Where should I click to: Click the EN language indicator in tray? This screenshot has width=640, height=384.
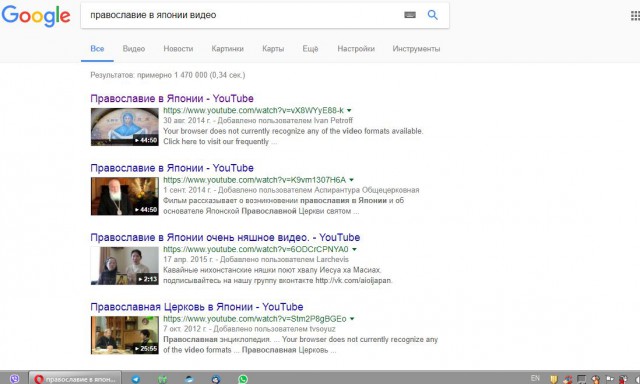click(x=535, y=378)
